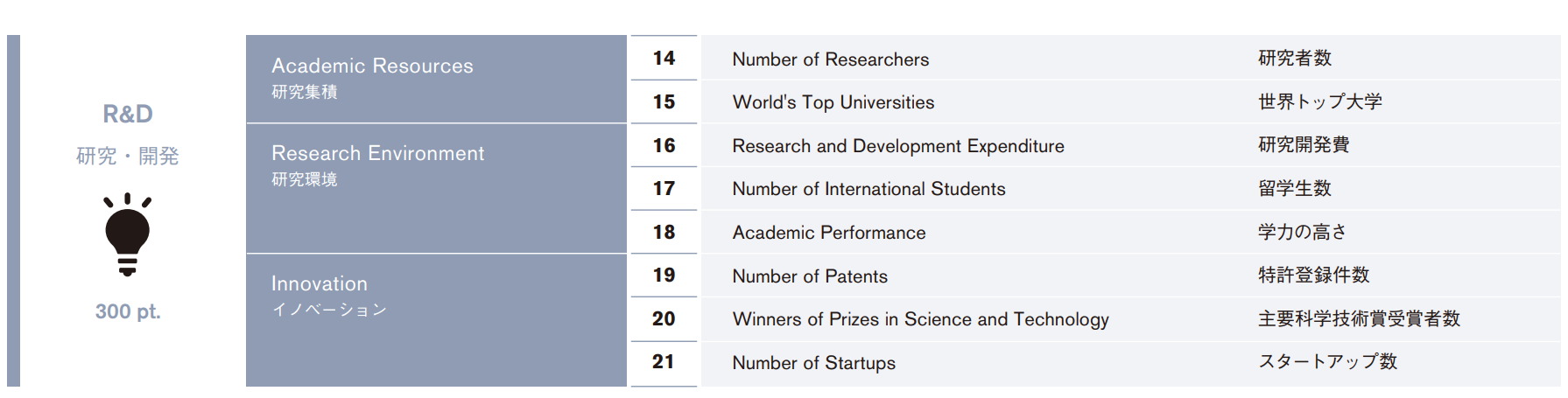This screenshot has width=1568, height=398.
Task: Click indicator number 19
Action: 664,276
